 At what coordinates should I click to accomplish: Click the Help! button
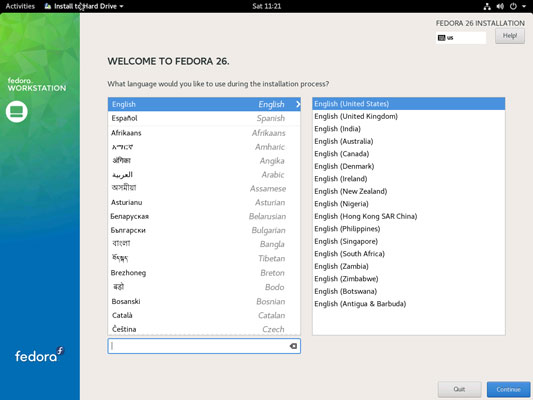[510, 36]
